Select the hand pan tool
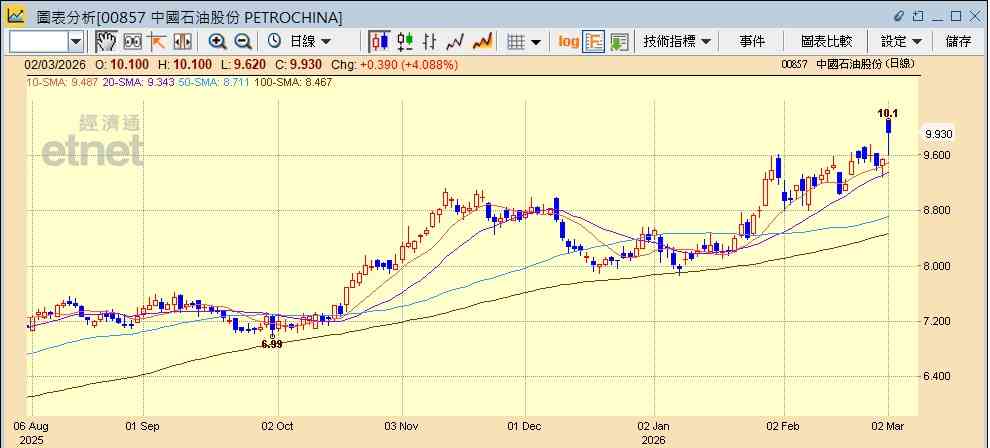990x448 pixels. 106,42
